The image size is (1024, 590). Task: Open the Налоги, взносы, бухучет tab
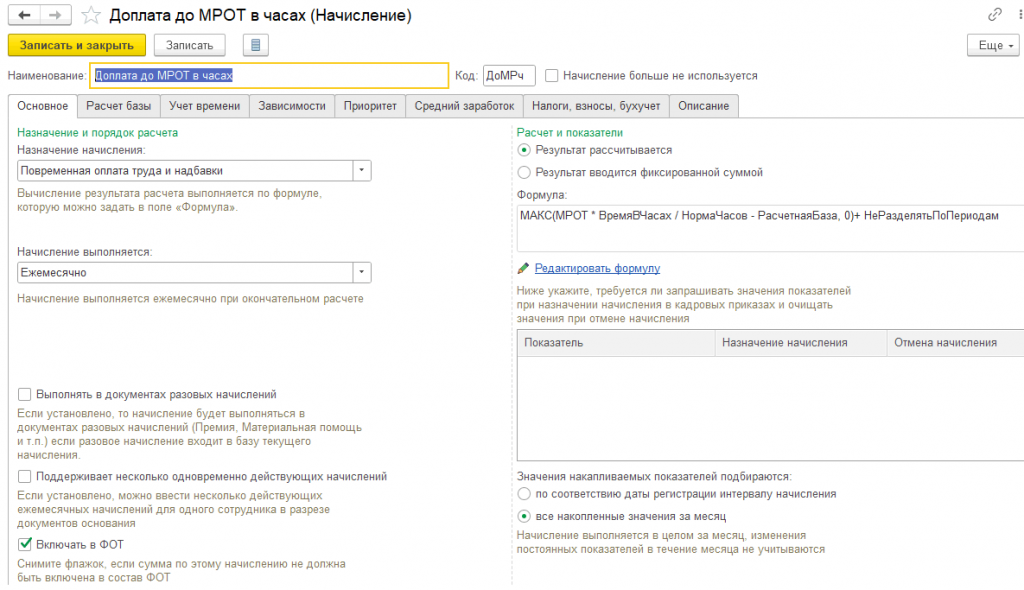coord(596,106)
